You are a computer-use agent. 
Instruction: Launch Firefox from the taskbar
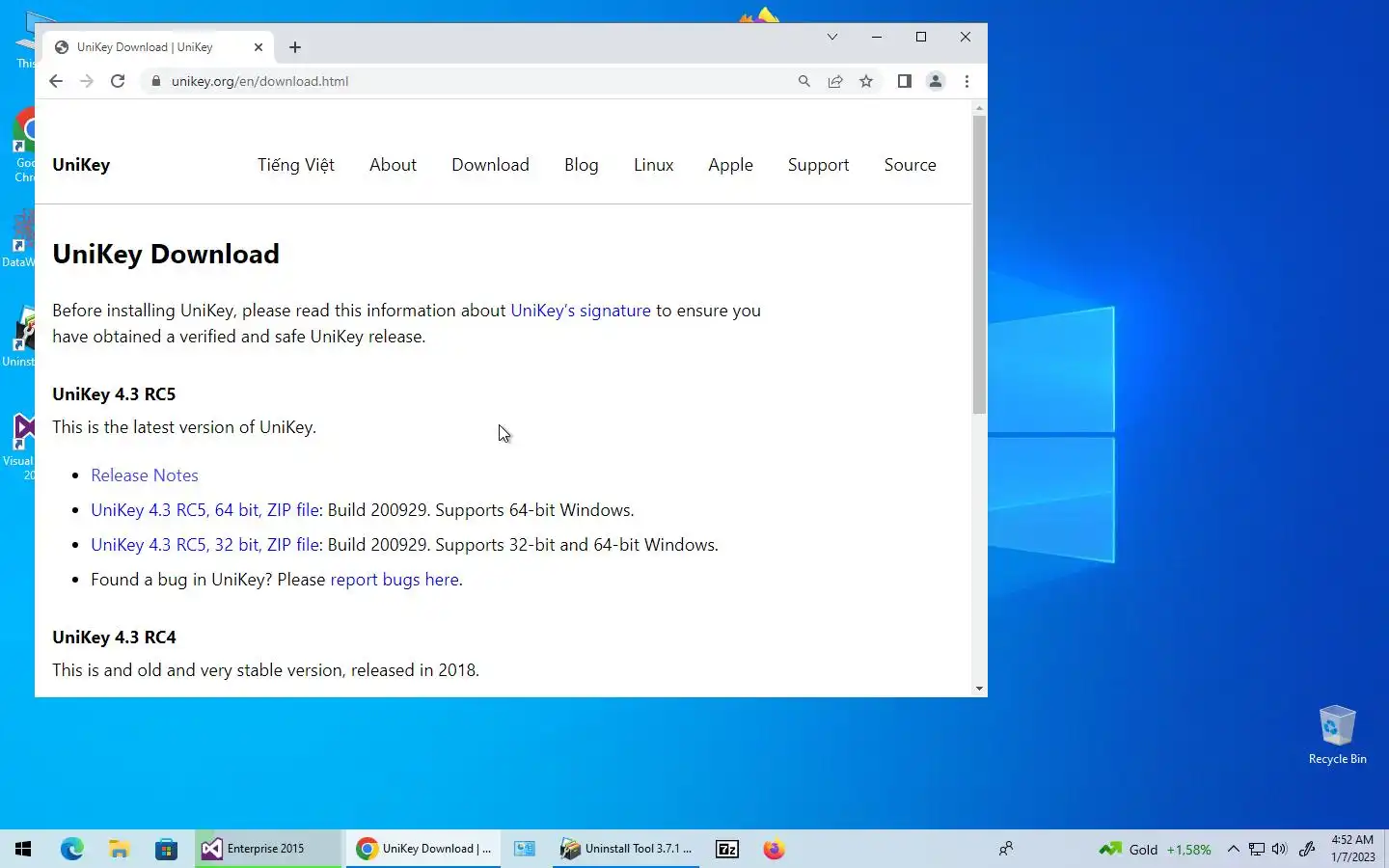774,849
